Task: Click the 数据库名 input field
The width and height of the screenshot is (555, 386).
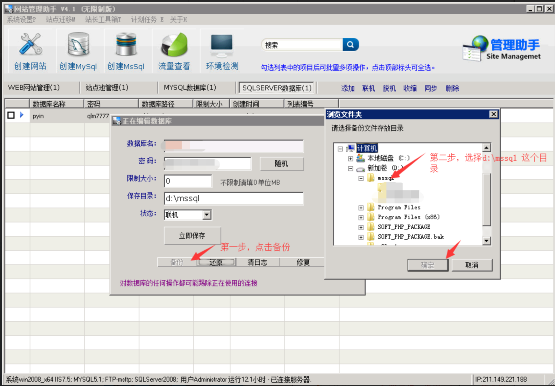Action: click(x=234, y=146)
